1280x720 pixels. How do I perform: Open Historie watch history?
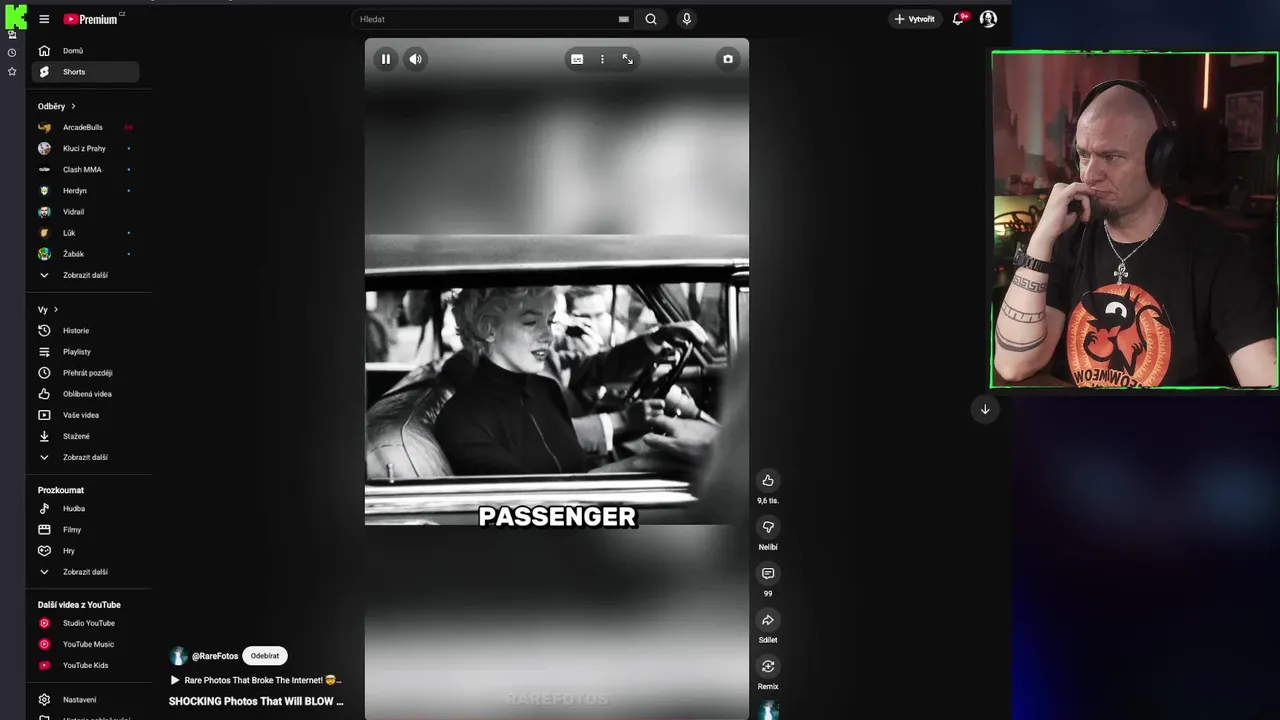click(x=85, y=331)
